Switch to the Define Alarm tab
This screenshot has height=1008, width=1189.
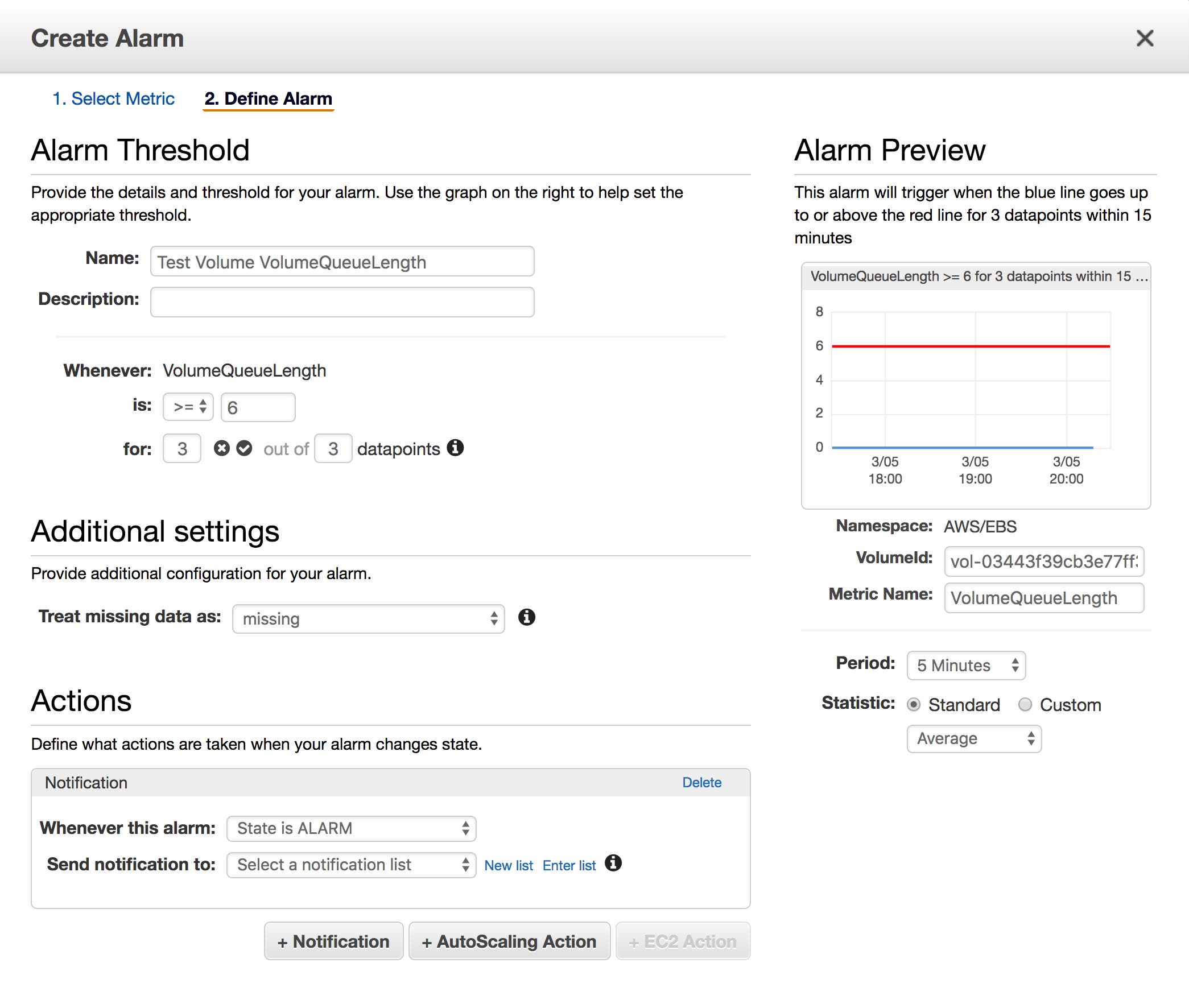[x=268, y=98]
